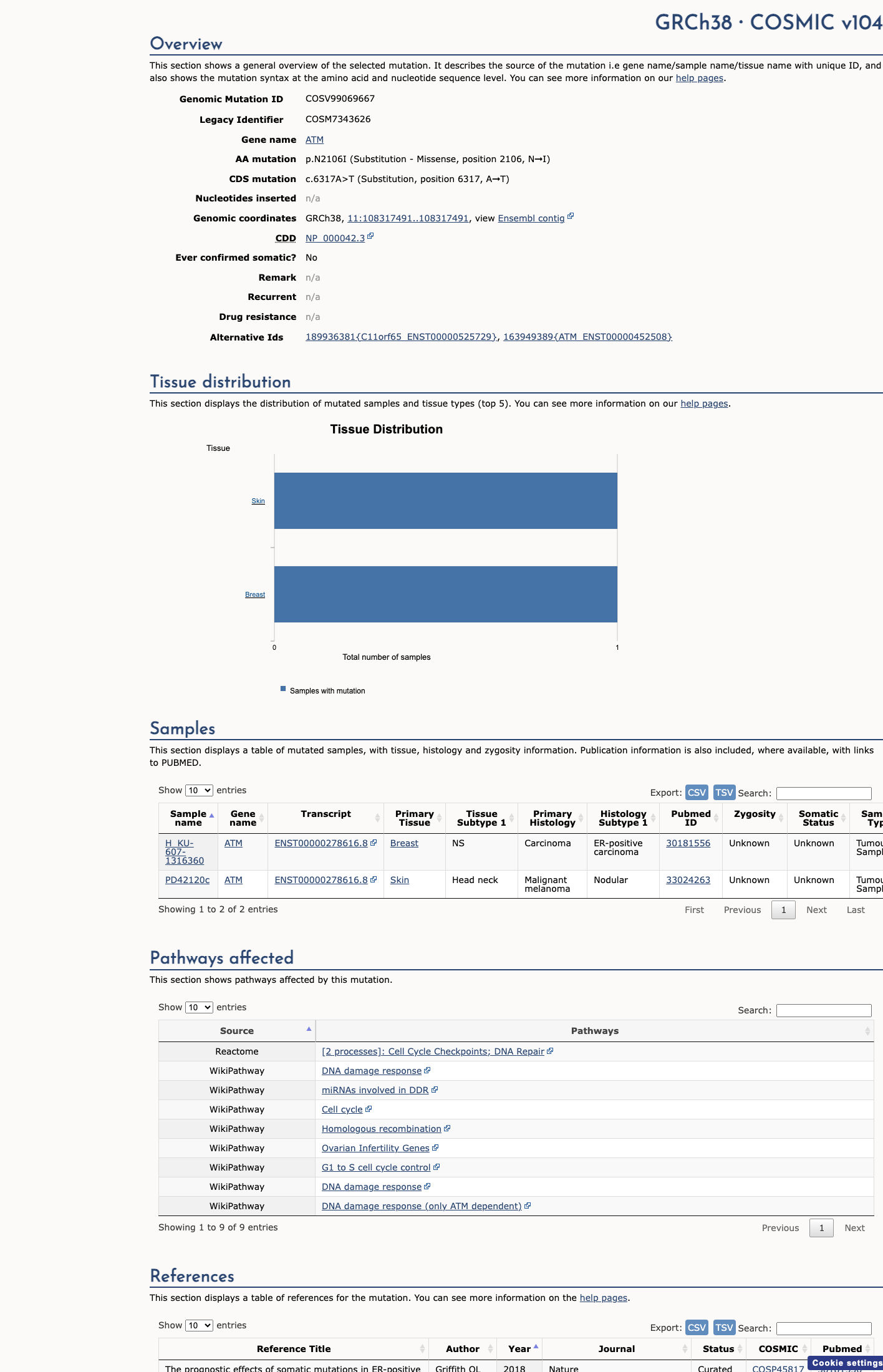Sort Samples table by Primary Histology

tap(552, 818)
